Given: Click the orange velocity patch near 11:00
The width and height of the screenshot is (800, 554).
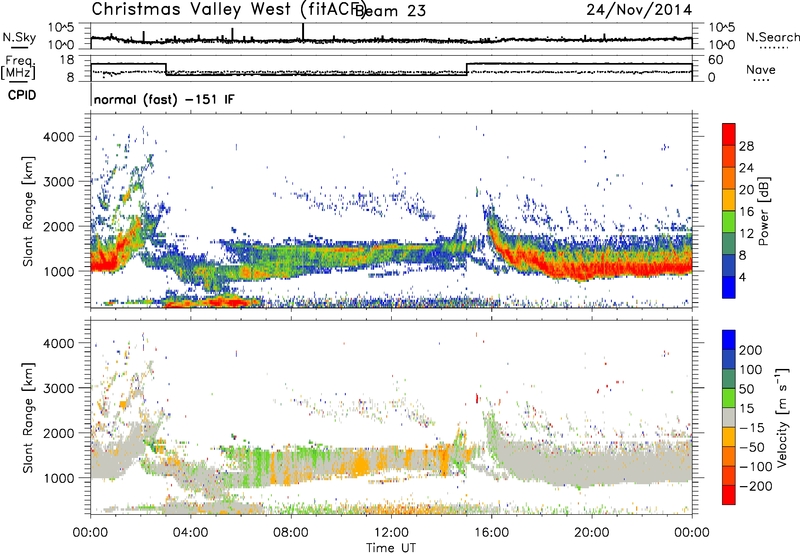Looking at the screenshot, I should [x=362, y=465].
